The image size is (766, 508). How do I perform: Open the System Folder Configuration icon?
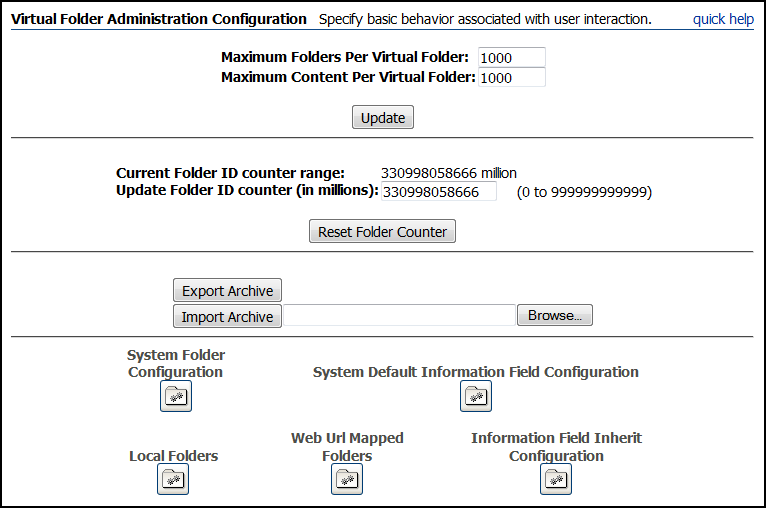tap(176, 396)
